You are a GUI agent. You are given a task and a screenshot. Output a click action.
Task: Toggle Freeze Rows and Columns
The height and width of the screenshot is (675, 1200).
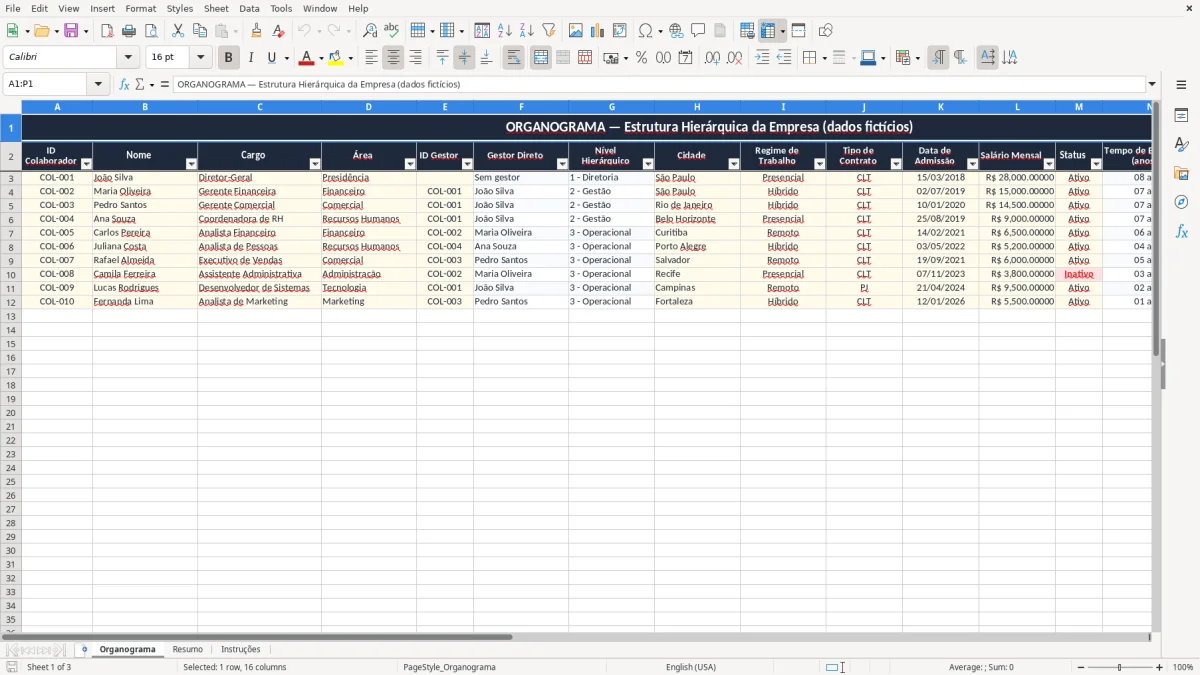[768, 31]
